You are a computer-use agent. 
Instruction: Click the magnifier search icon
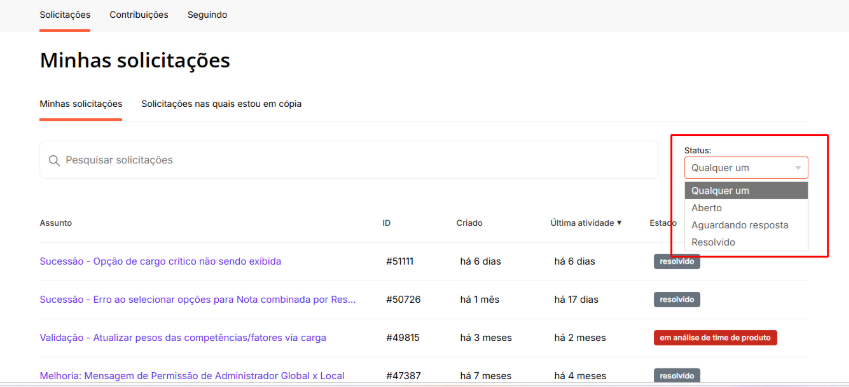point(54,160)
